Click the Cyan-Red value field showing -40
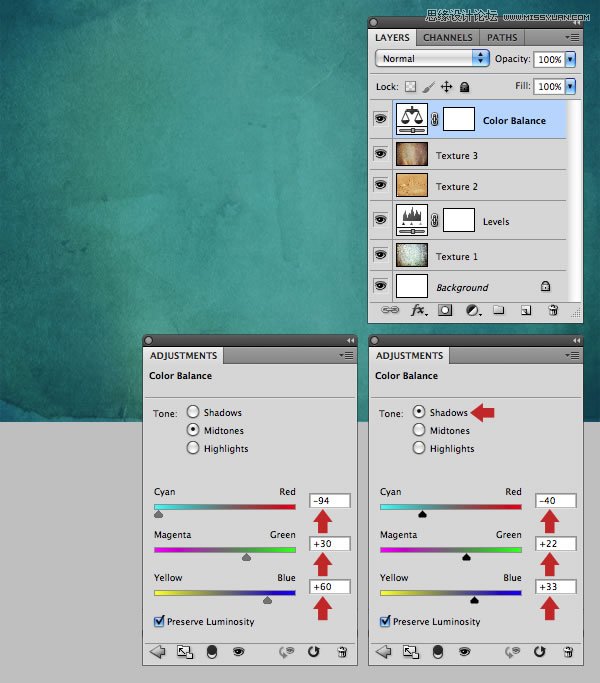Viewport: 600px width, 683px height. point(555,500)
